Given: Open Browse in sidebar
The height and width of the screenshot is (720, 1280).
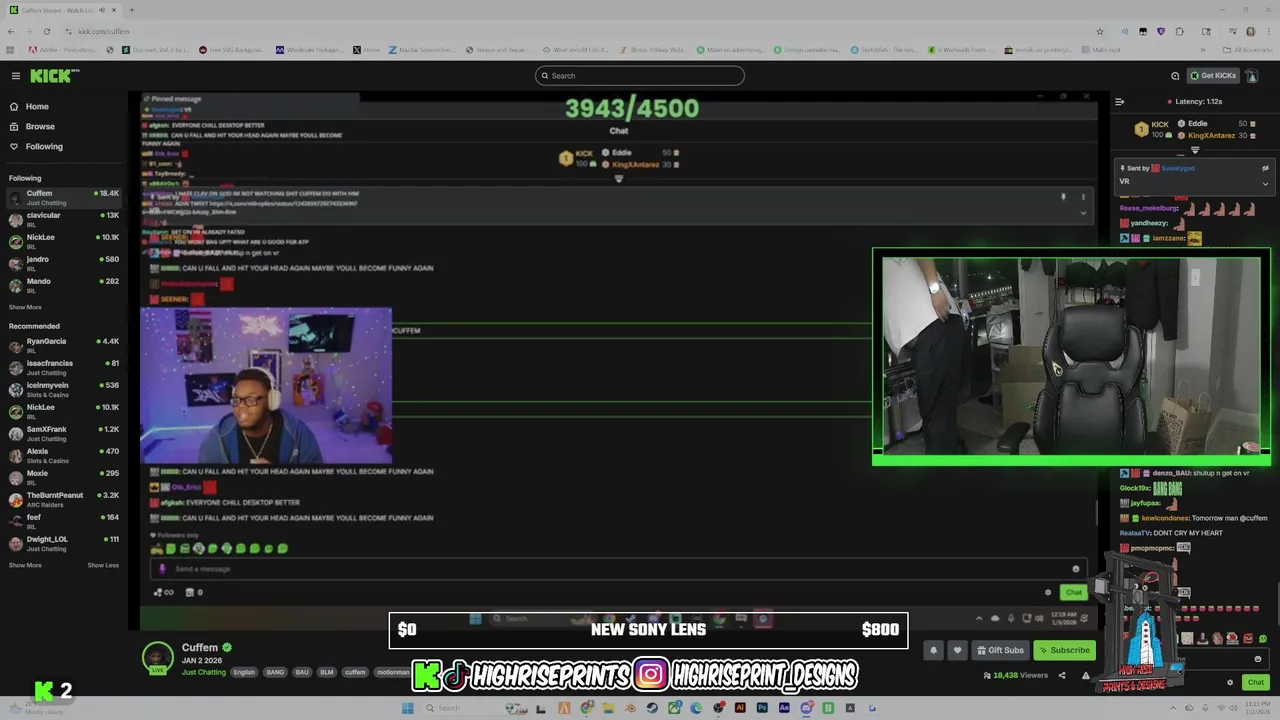Looking at the screenshot, I should [x=32, y=126].
